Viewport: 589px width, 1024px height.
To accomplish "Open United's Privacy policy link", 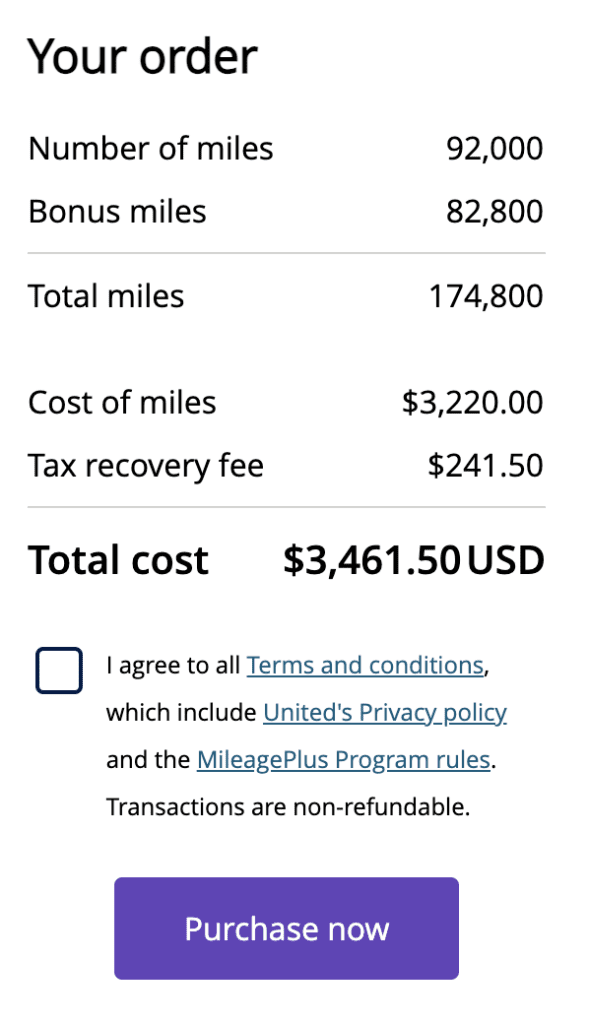I will tap(385, 712).
